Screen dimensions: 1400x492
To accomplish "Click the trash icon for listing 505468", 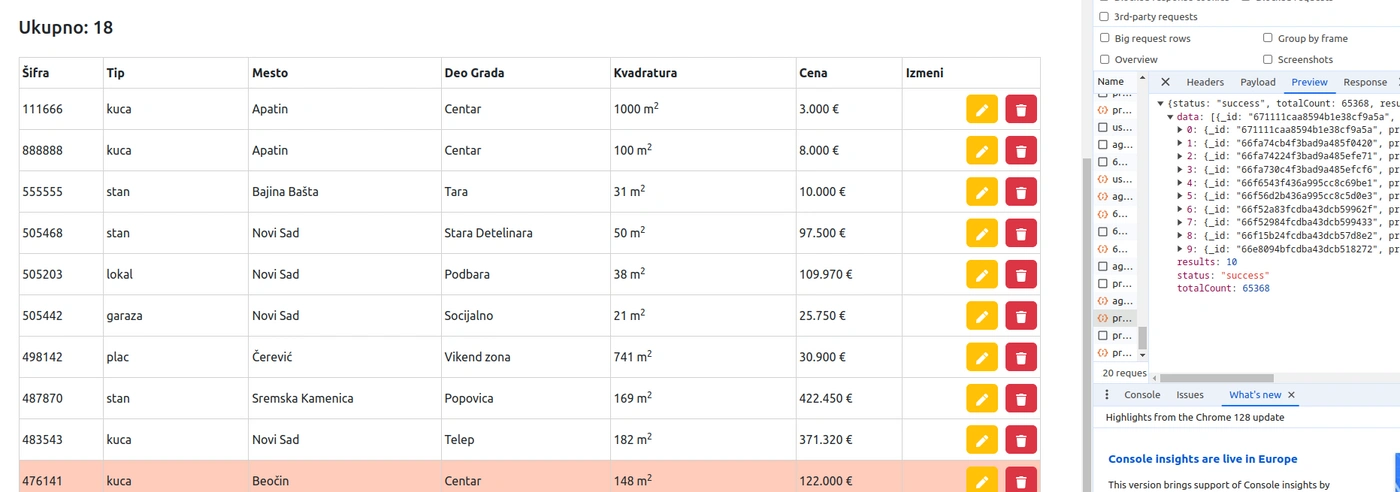I will [1021, 234].
